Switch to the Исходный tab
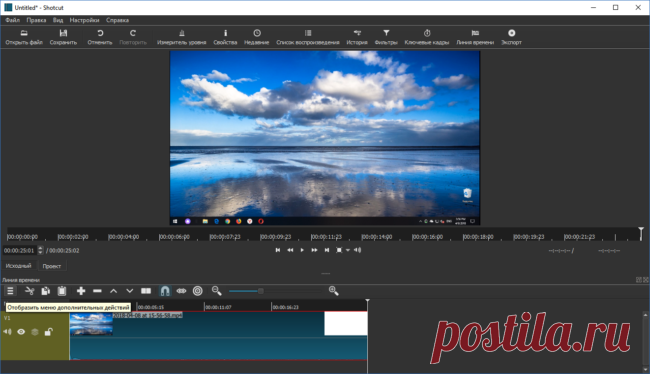This screenshot has width=650, height=374. [18, 266]
